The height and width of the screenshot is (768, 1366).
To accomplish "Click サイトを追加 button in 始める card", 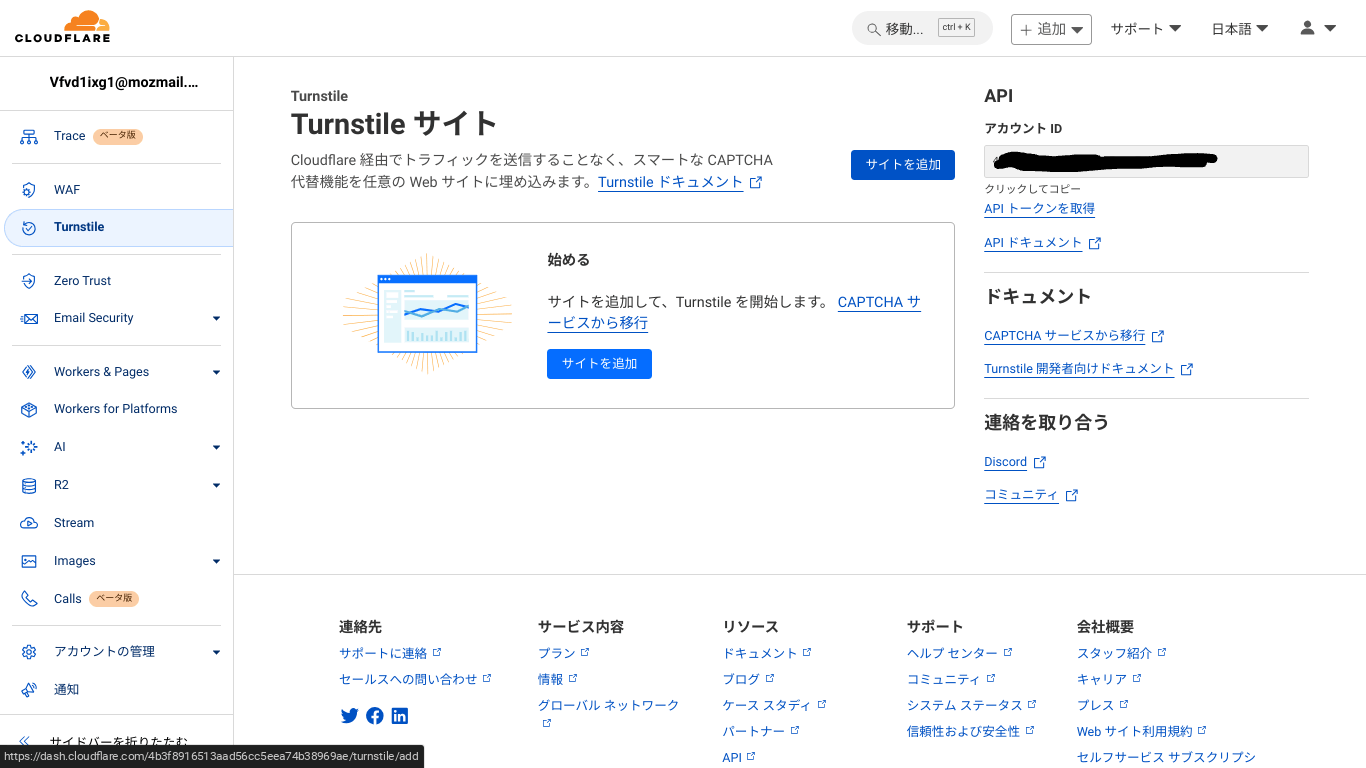I will pos(599,364).
